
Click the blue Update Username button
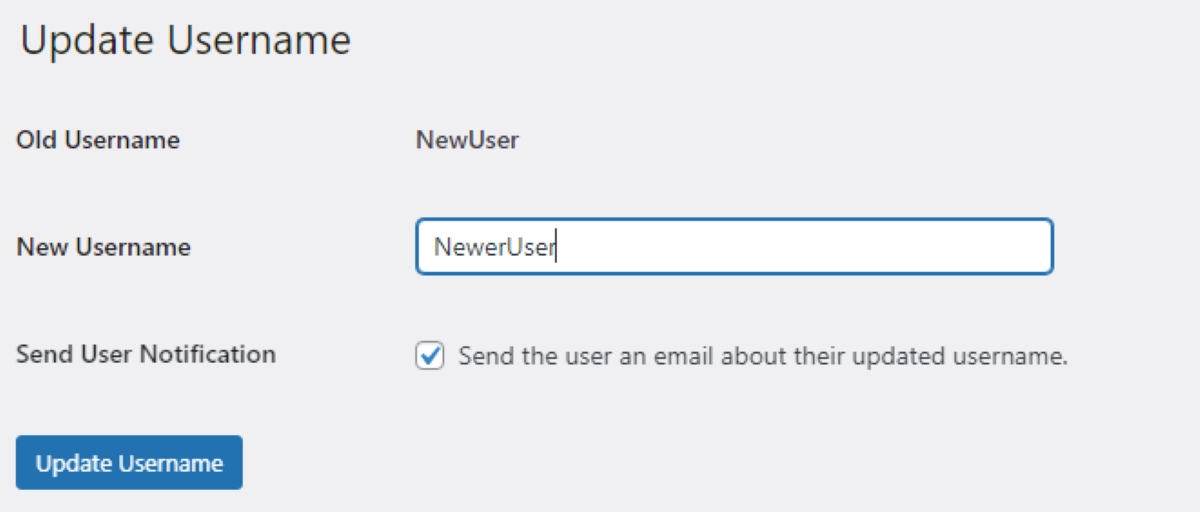coord(129,463)
